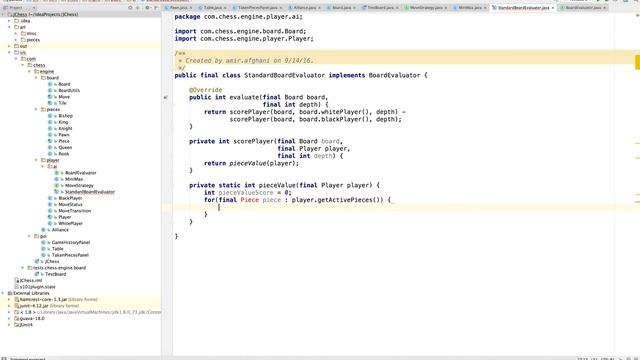Image resolution: width=640 pixels, height=360 pixels.
Task: Collapse the player package
Action: (x=36, y=160)
